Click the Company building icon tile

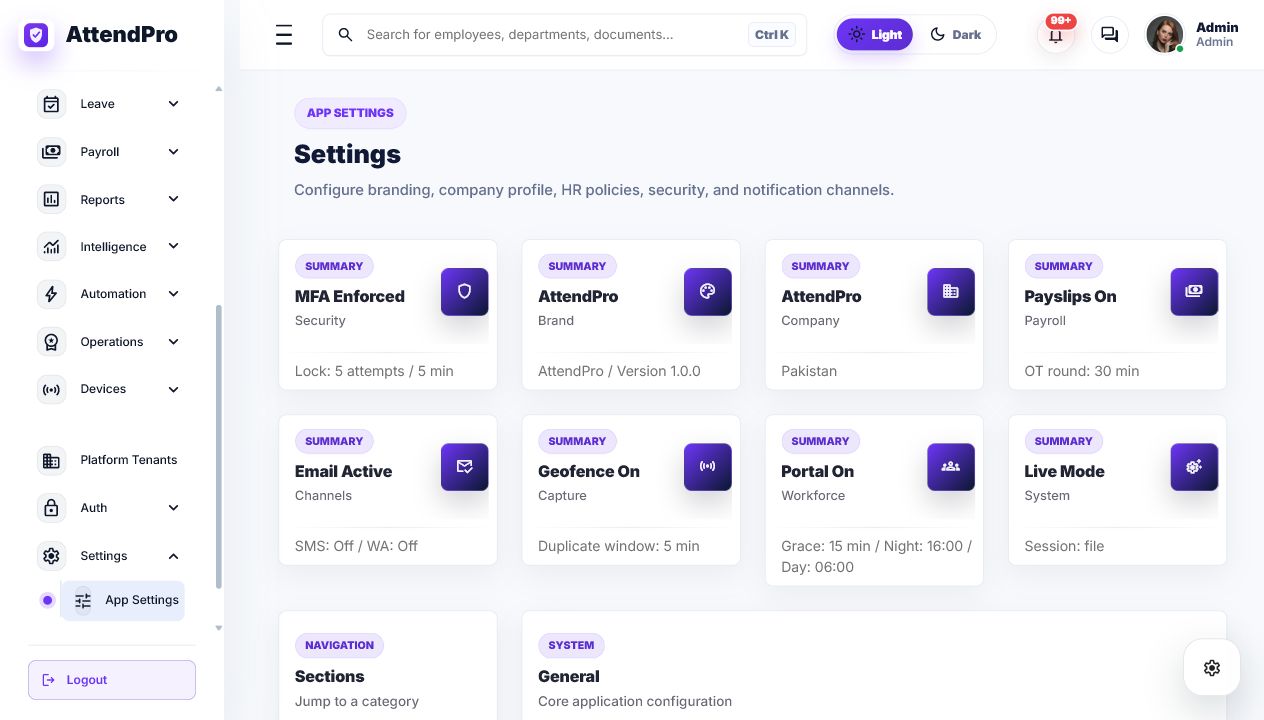pos(950,292)
